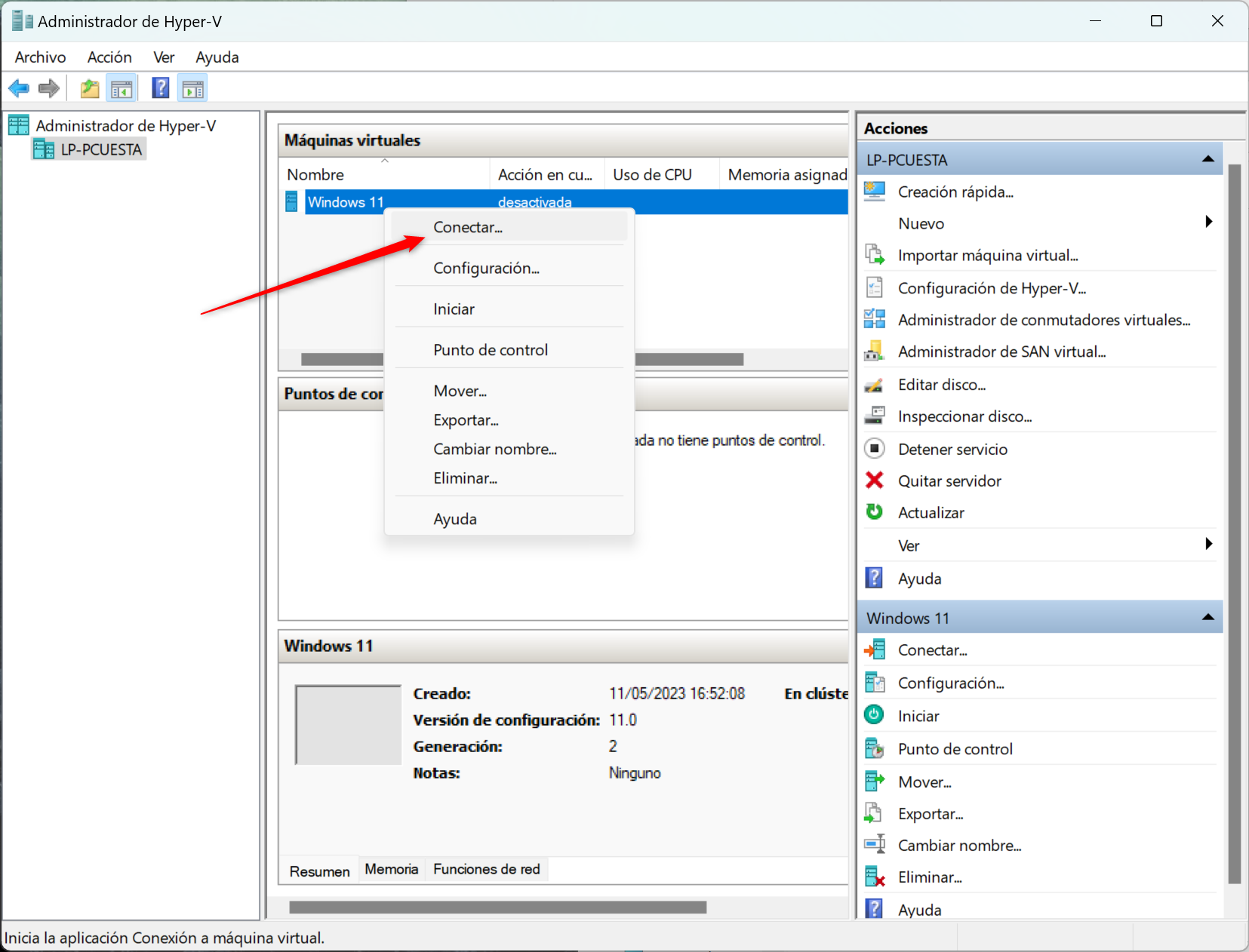Switch to the Memoria tab

(391, 869)
